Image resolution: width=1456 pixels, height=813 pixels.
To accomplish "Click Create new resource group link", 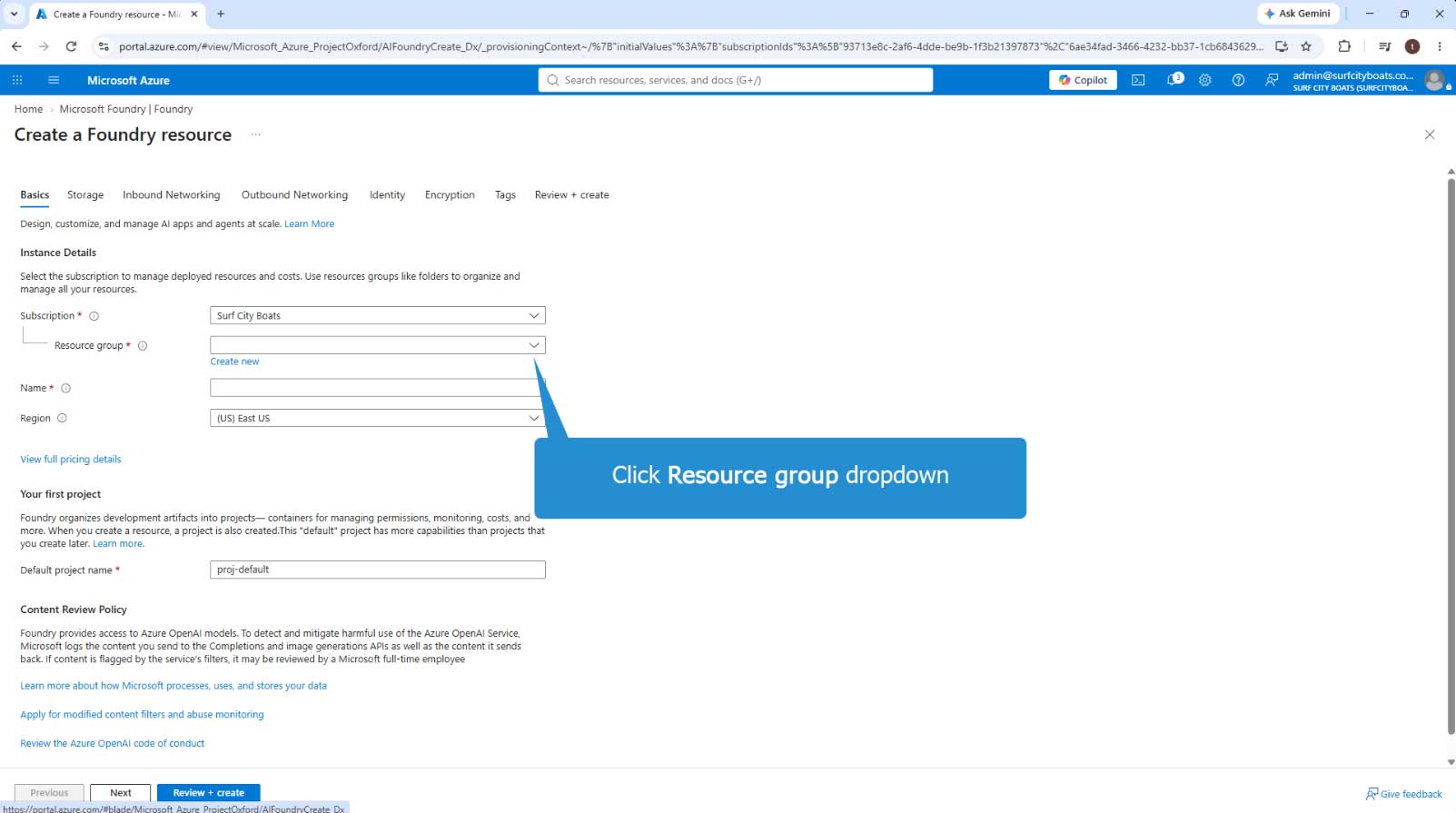I will tap(234, 362).
